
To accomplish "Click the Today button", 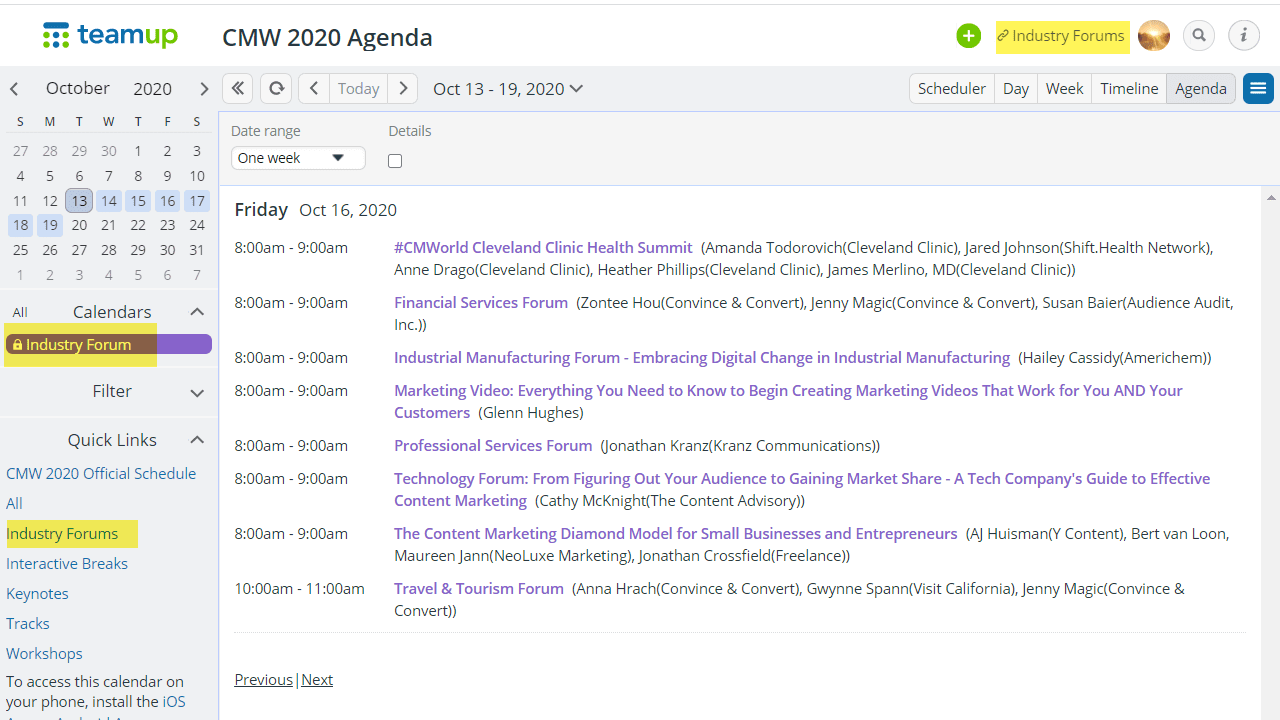I will pos(359,88).
